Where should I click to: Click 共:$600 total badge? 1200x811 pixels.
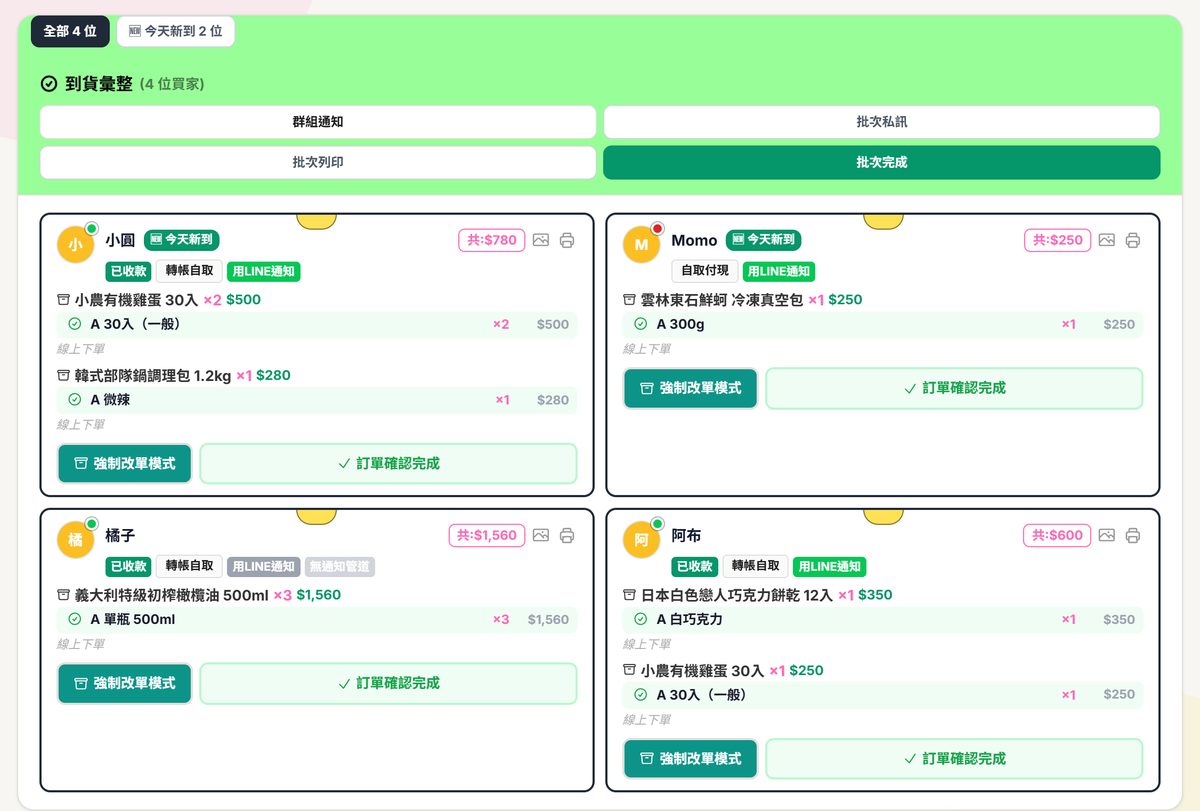[x=1057, y=535]
